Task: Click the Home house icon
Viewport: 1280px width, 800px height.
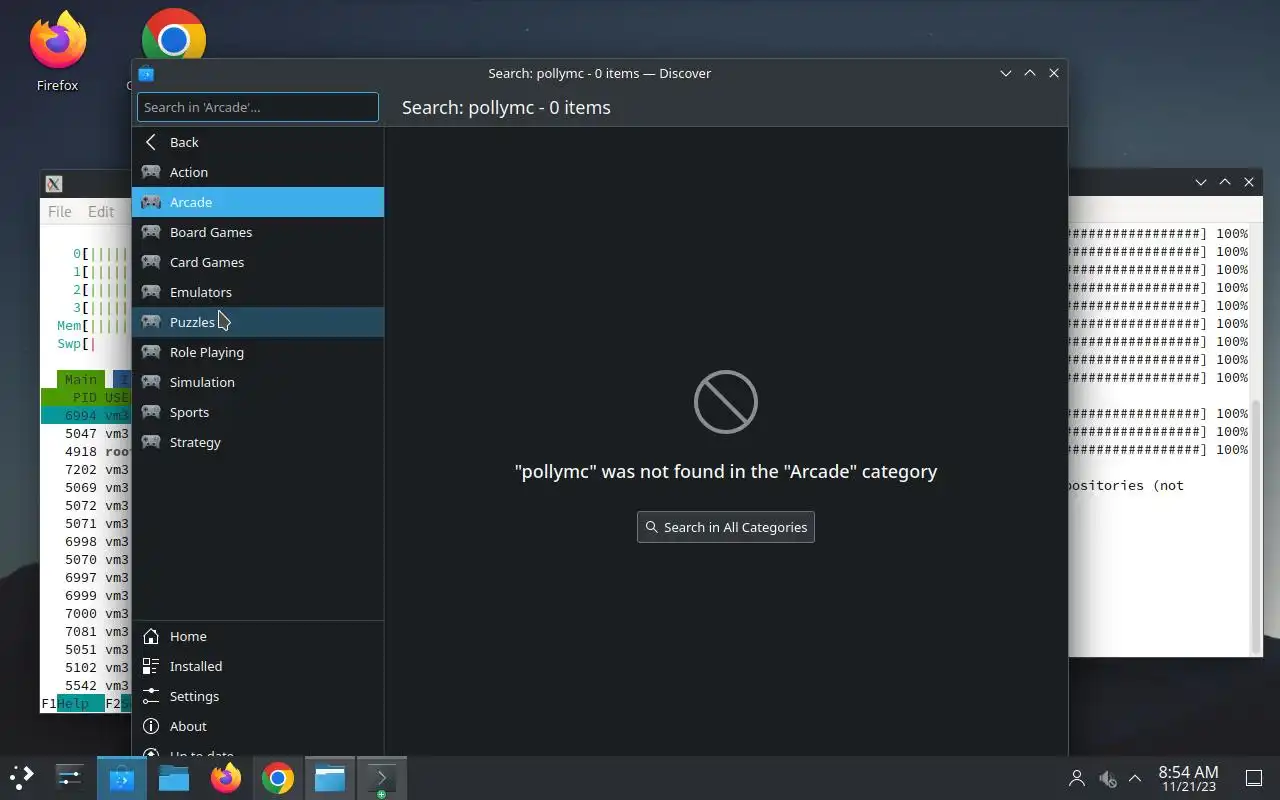Action: [151, 636]
